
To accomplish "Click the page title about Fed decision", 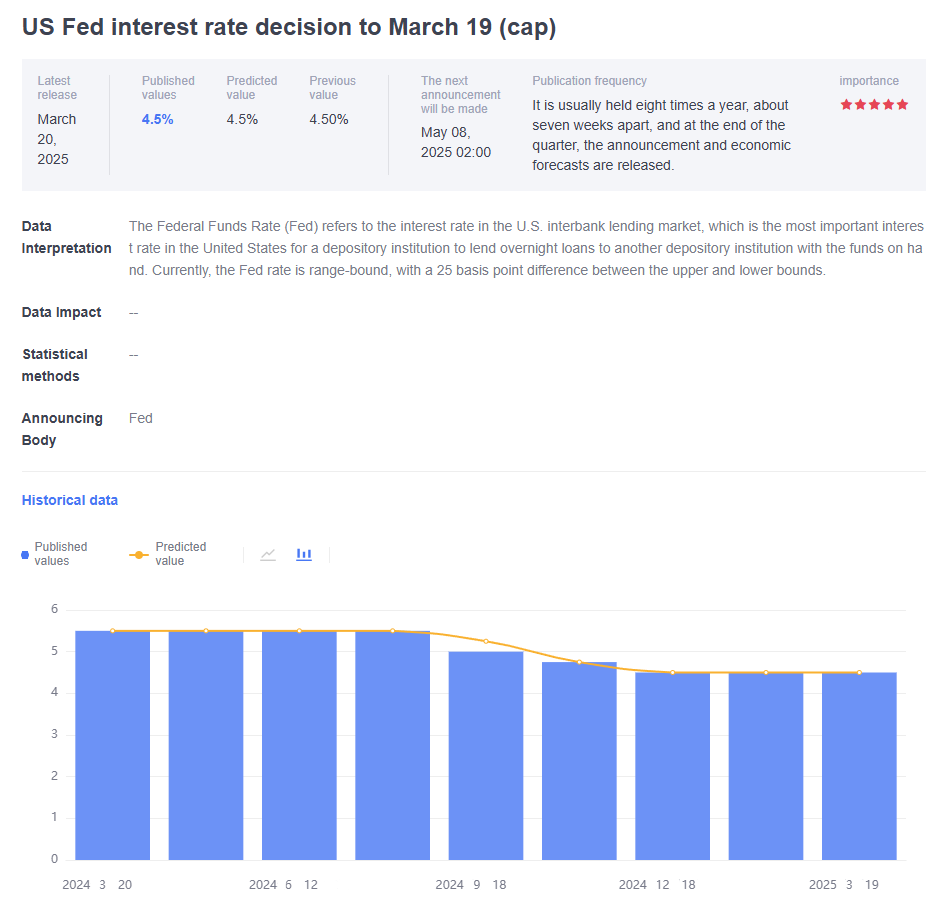I will (x=289, y=27).
